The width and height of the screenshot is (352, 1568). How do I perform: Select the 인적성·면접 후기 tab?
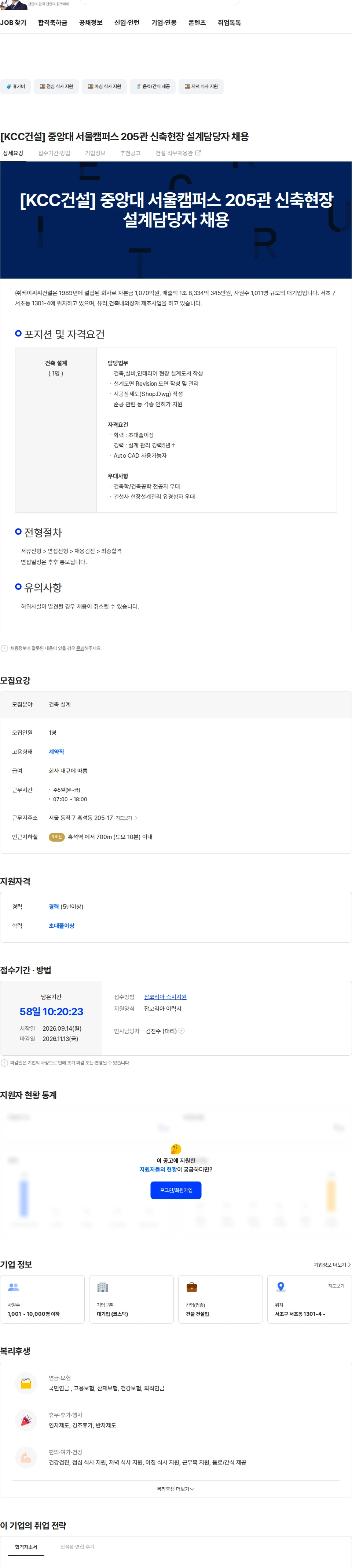pos(77,1546)
